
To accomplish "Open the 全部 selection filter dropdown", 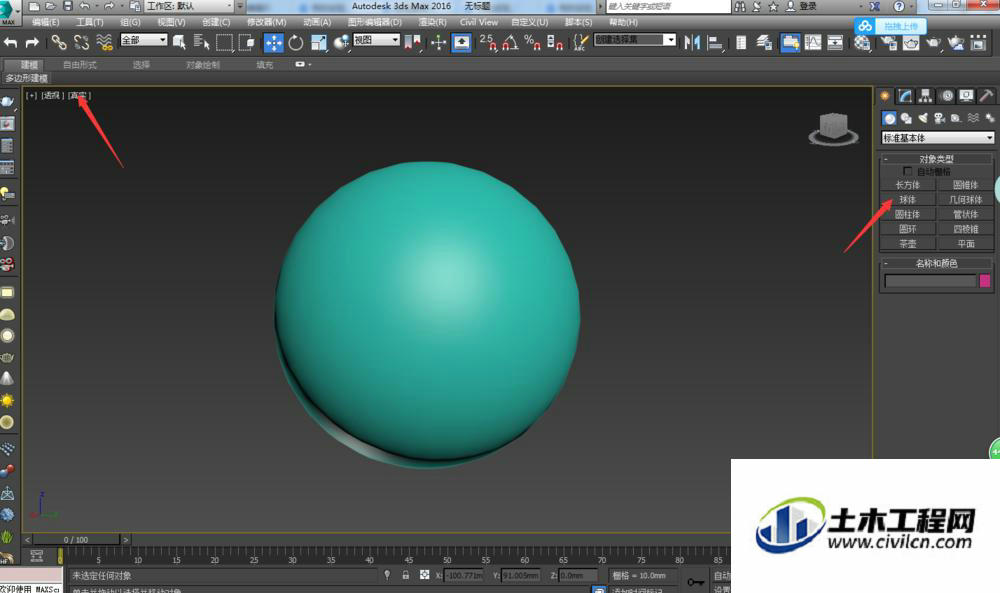I will pos(144,40).
